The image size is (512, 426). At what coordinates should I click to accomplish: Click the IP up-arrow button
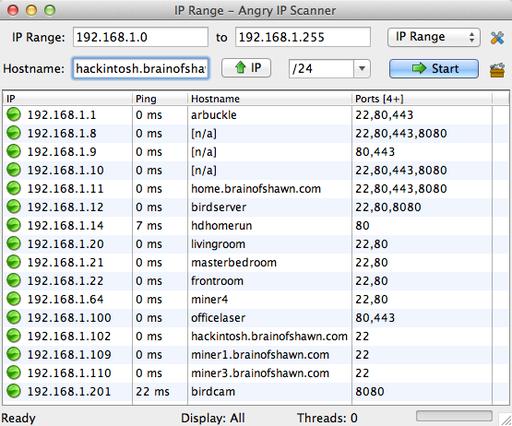click(246, 68)
